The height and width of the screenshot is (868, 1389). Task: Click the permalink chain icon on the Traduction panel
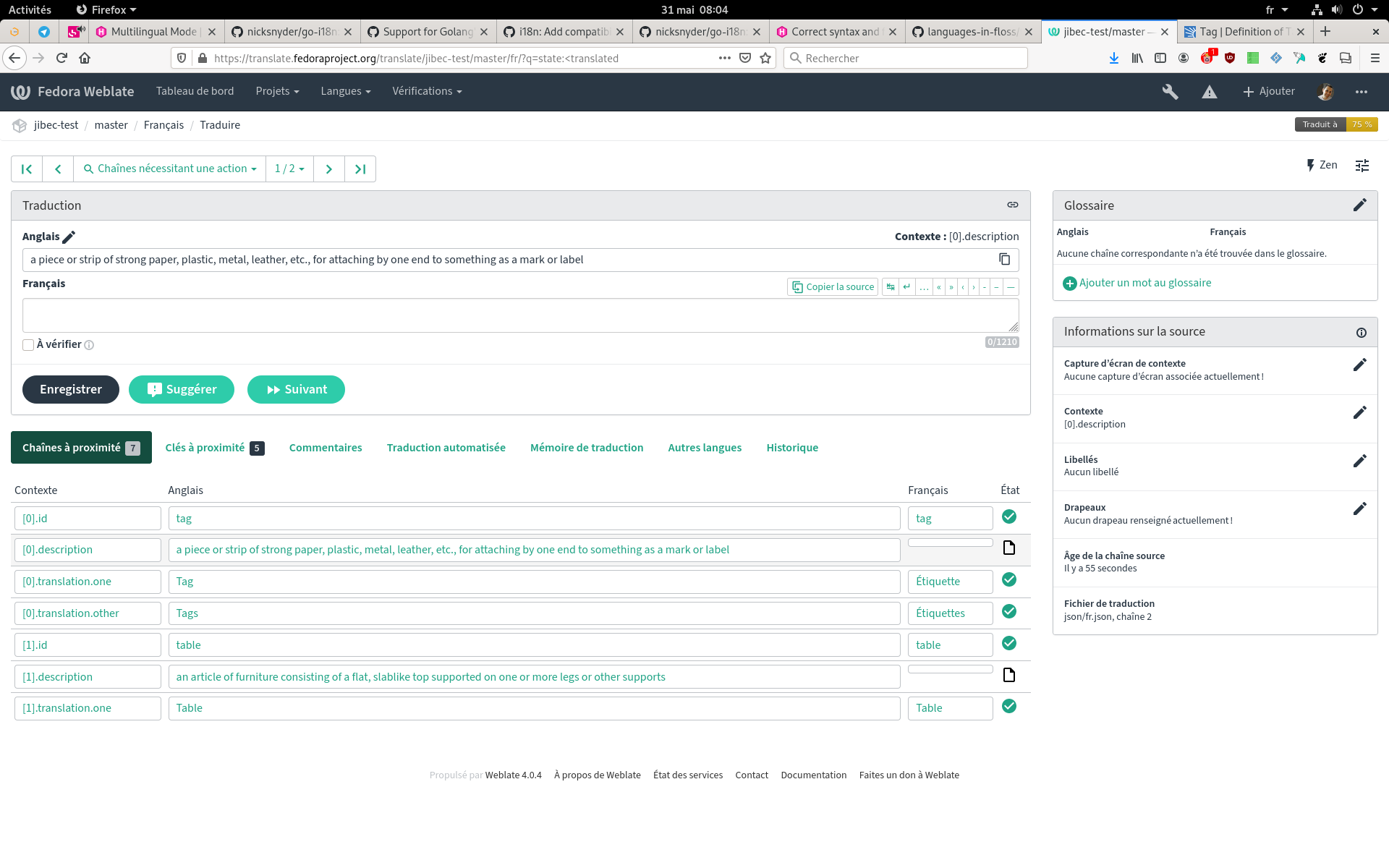click(x=1012, y=205)
